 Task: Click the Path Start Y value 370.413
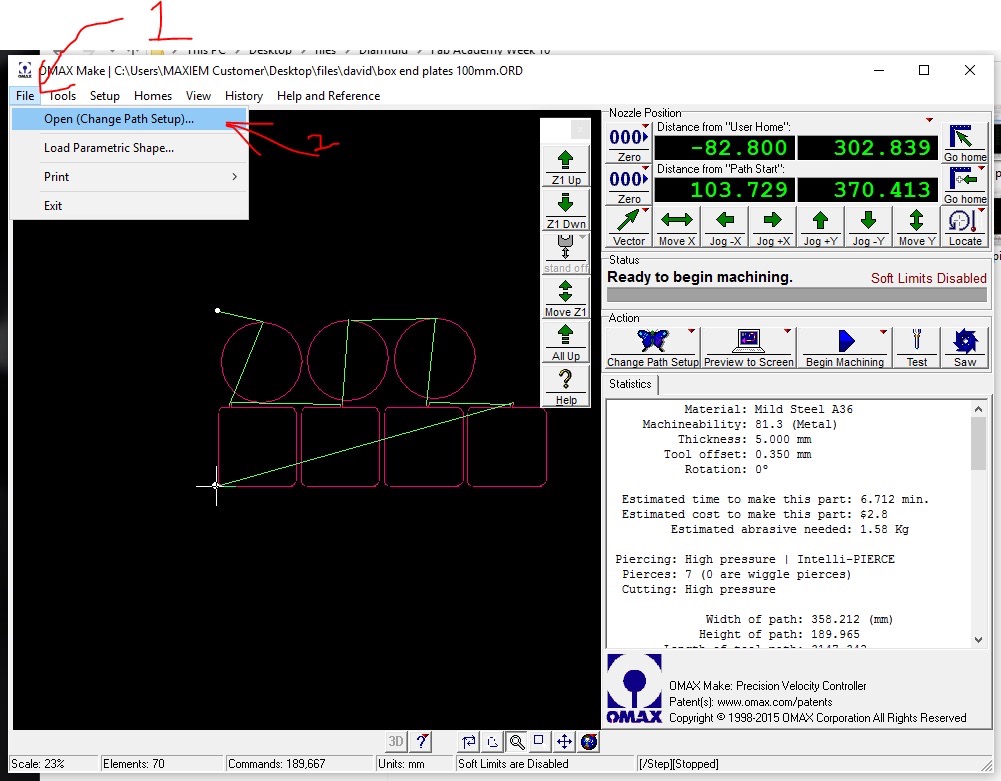click(868, 190)
